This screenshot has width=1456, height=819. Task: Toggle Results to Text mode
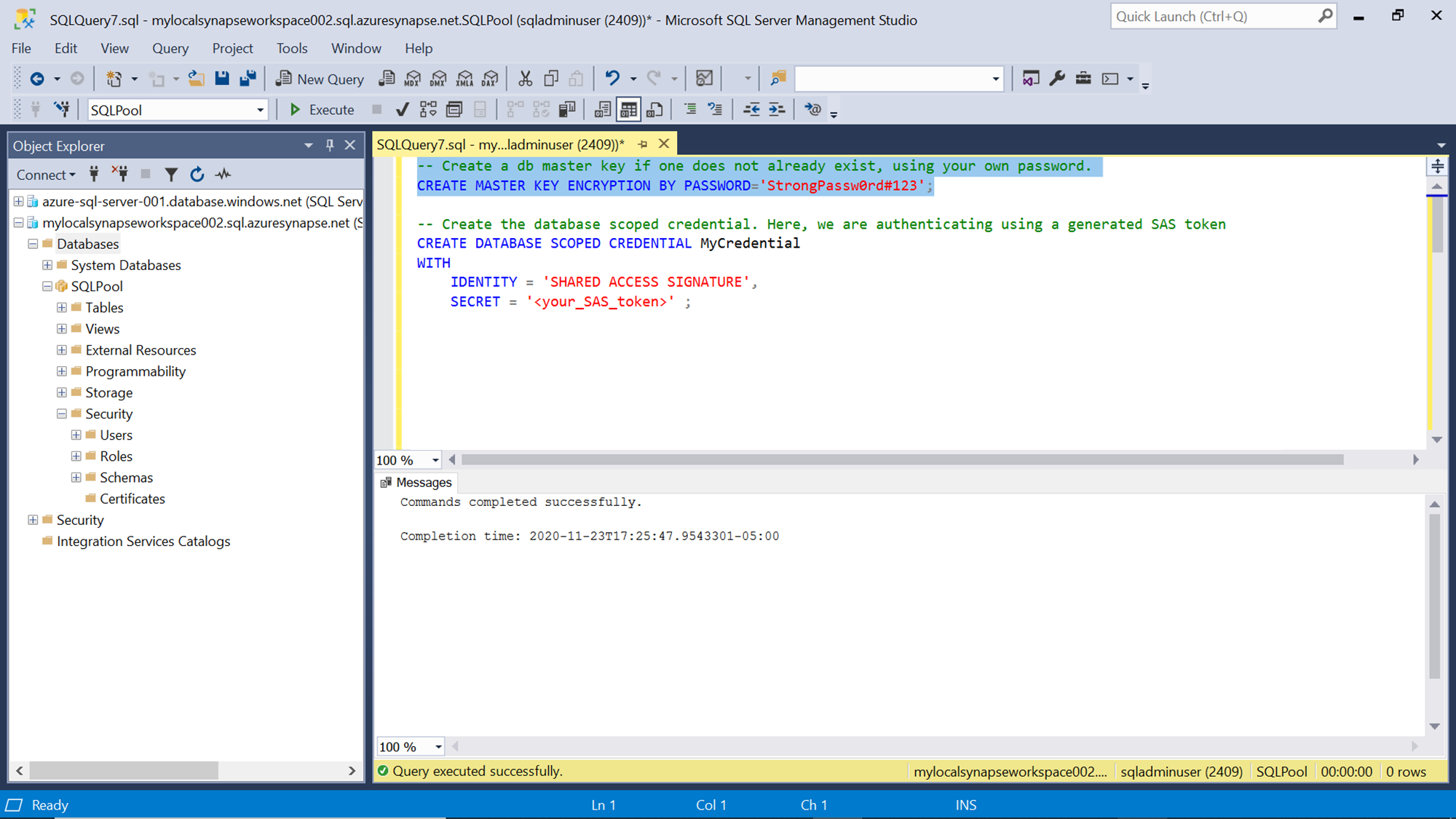coord(602,110)
